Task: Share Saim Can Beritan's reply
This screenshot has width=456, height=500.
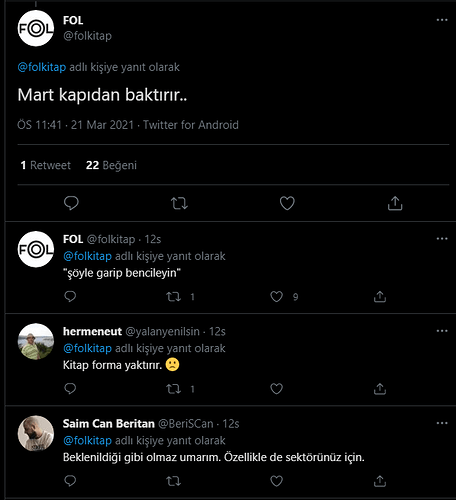Action: (x=380, y=481)
